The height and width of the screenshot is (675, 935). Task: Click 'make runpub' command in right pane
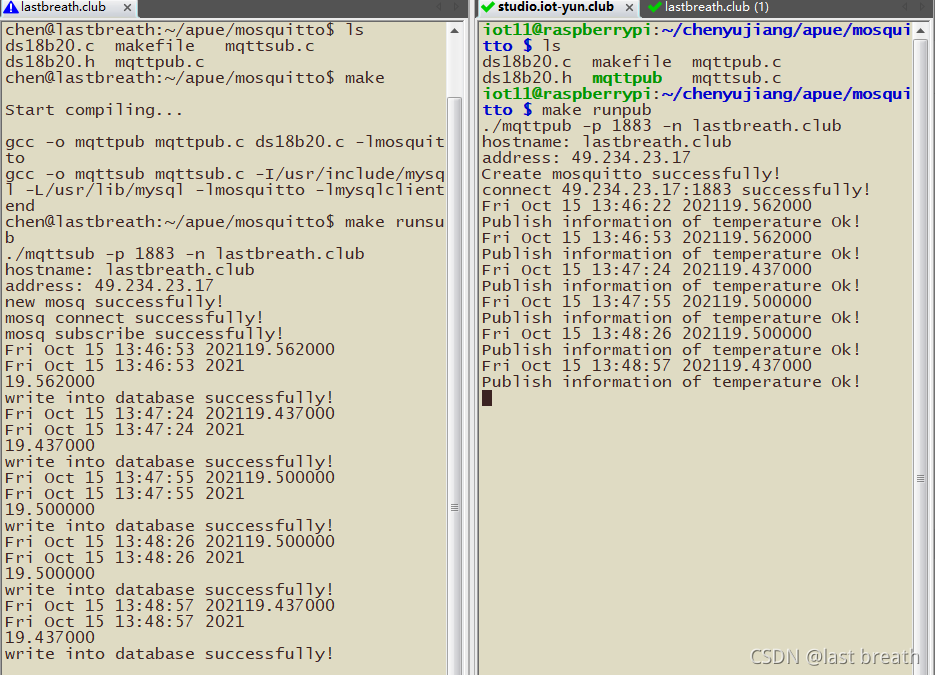[x=596, y=110]
